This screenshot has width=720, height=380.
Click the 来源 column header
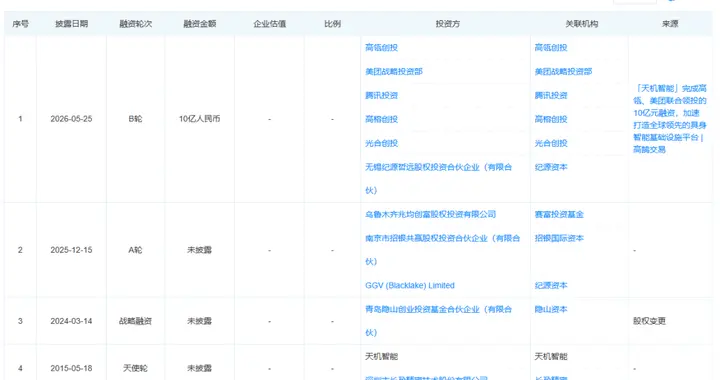coord(670,24)
